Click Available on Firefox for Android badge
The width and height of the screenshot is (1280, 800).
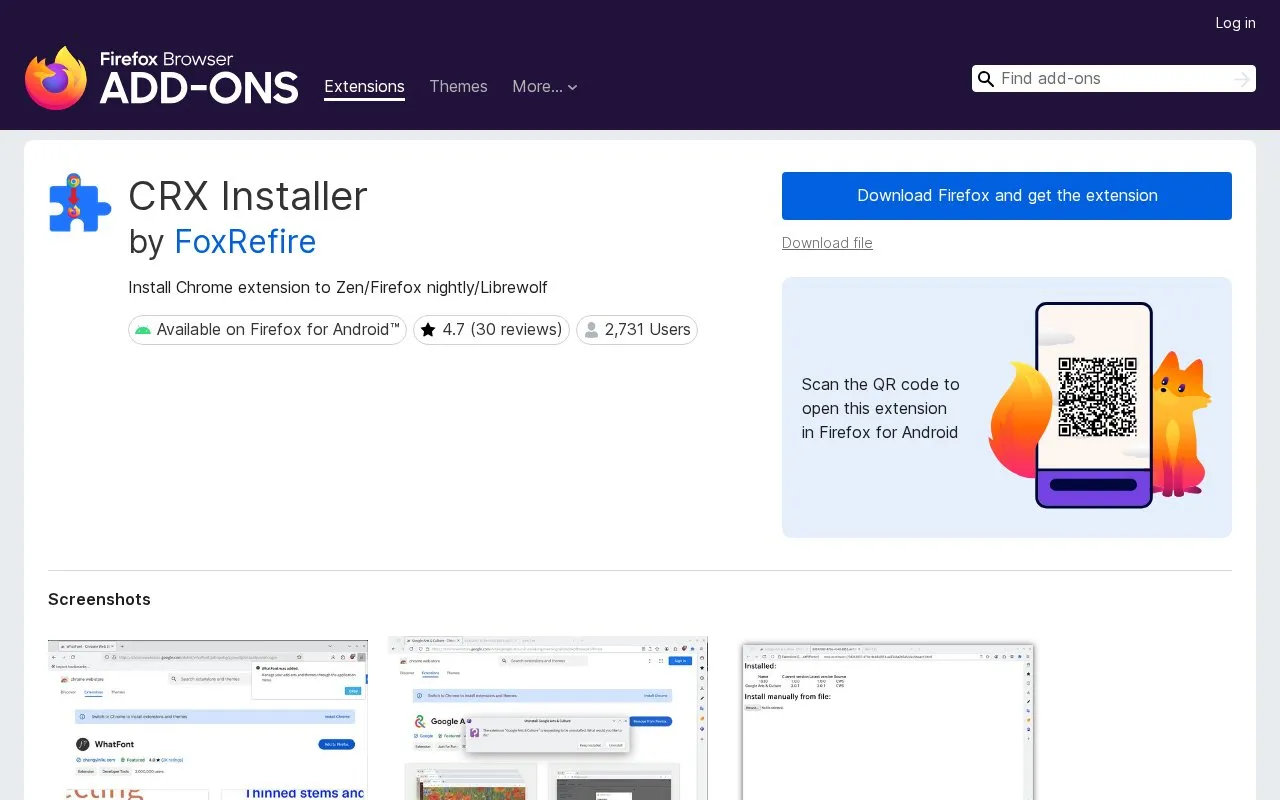pos(267,330)
